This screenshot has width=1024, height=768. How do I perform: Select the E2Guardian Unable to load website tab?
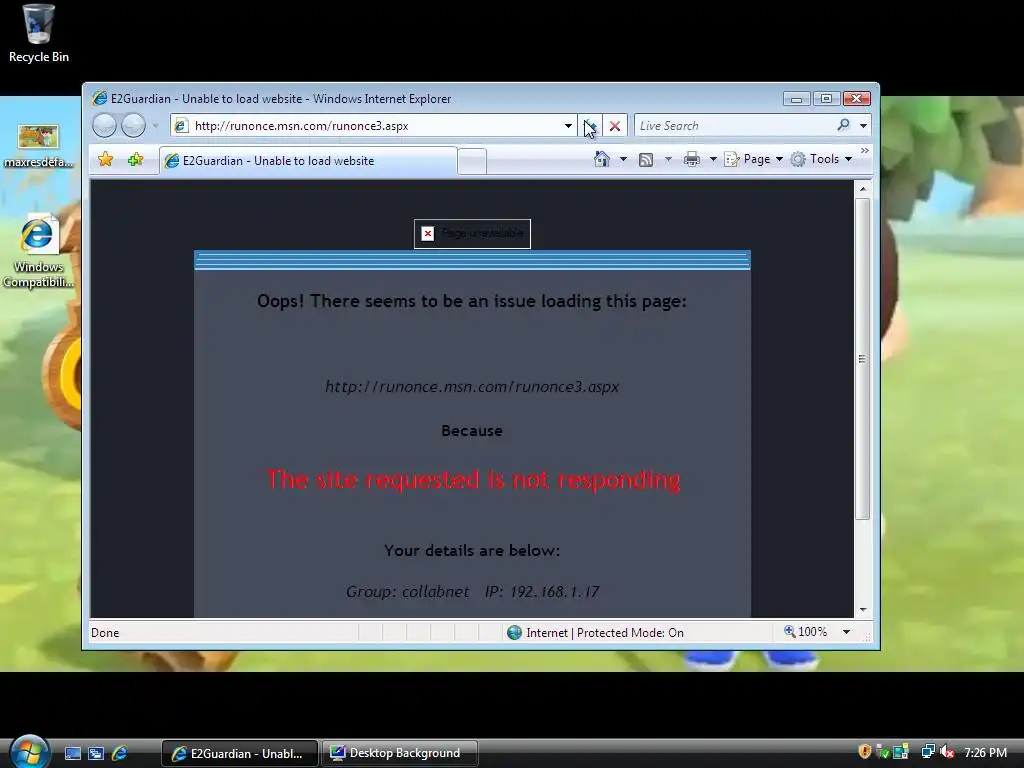(x=308, y=161)
